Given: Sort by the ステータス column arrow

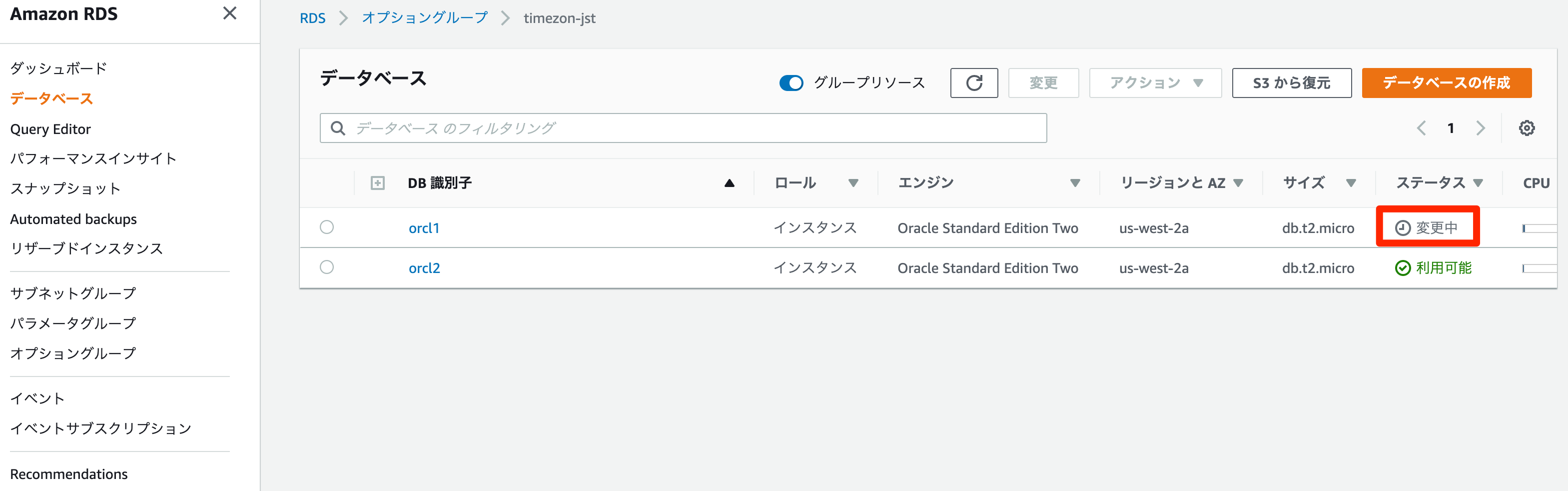Looking at the screenshot, I should [x=1478, y=183].
